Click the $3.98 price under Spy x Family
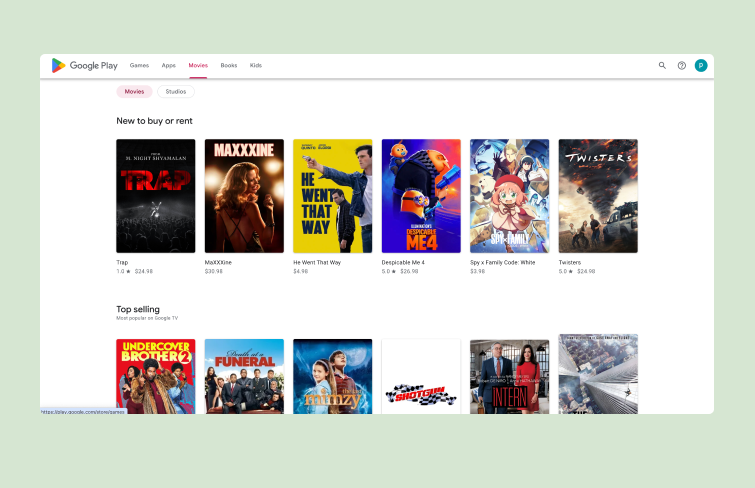Screen dimensions: 755x488 click(478, 272)
